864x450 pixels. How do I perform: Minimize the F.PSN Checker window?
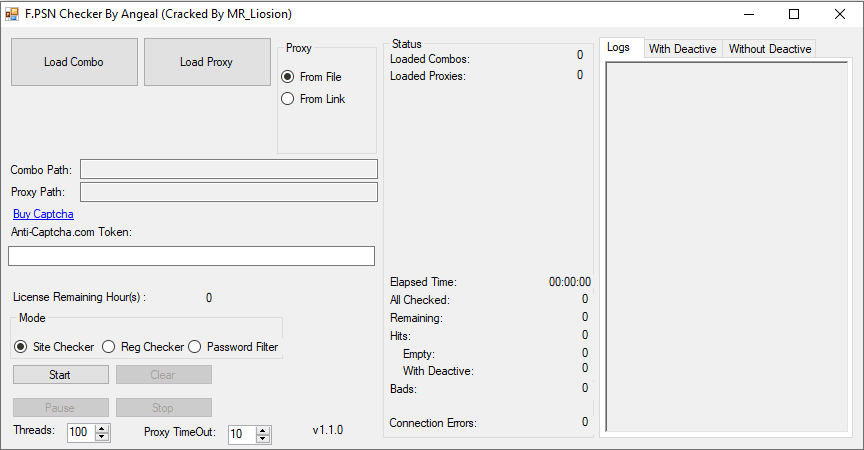pos(749,14)
